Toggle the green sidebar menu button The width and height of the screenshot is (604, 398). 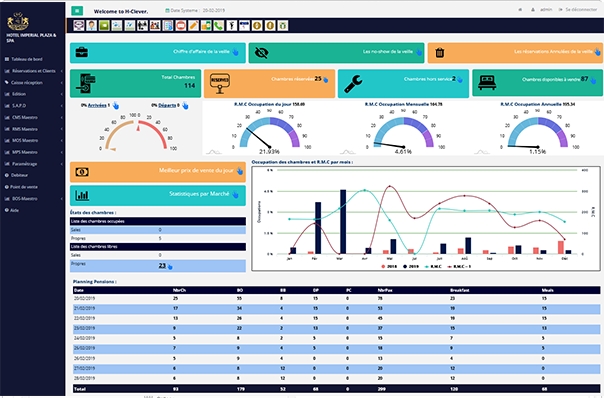click(x=77, y=11)
